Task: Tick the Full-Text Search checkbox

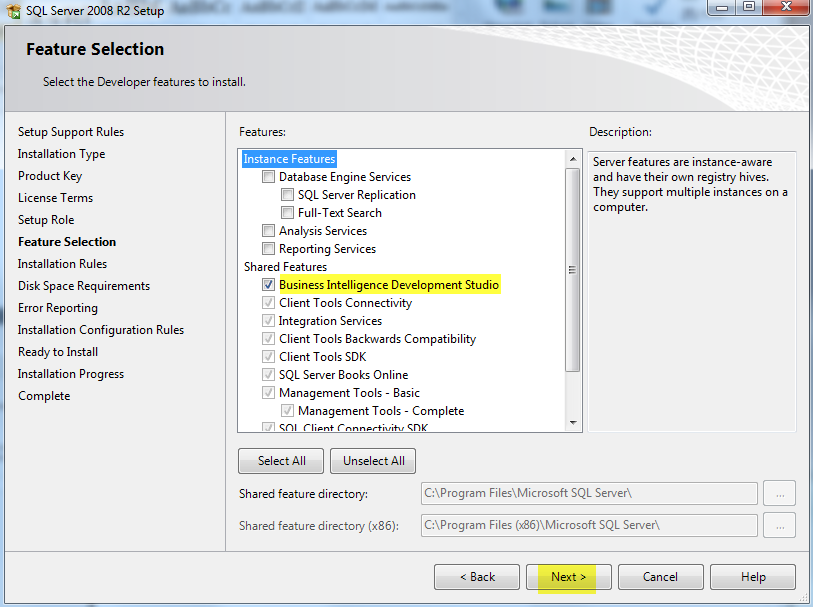Action: point(287,213)
